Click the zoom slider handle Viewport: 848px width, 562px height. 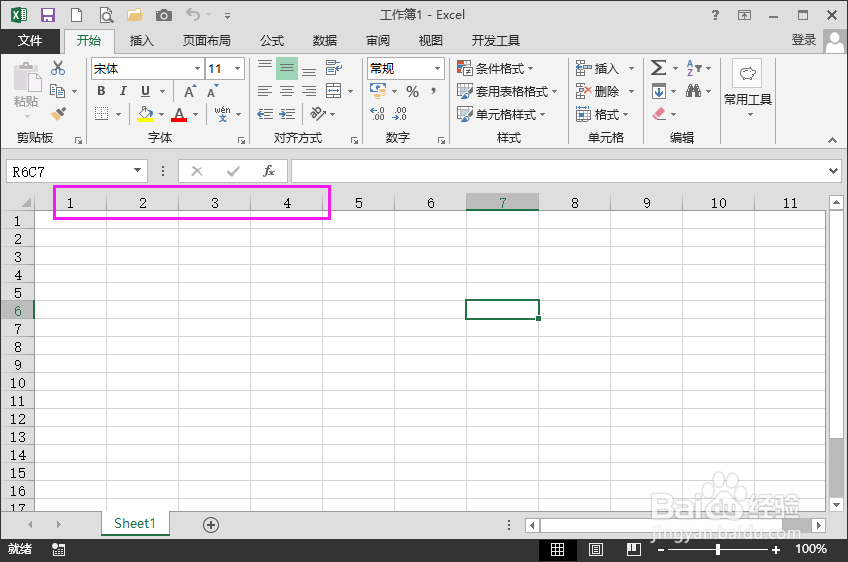tap(718, 550)
